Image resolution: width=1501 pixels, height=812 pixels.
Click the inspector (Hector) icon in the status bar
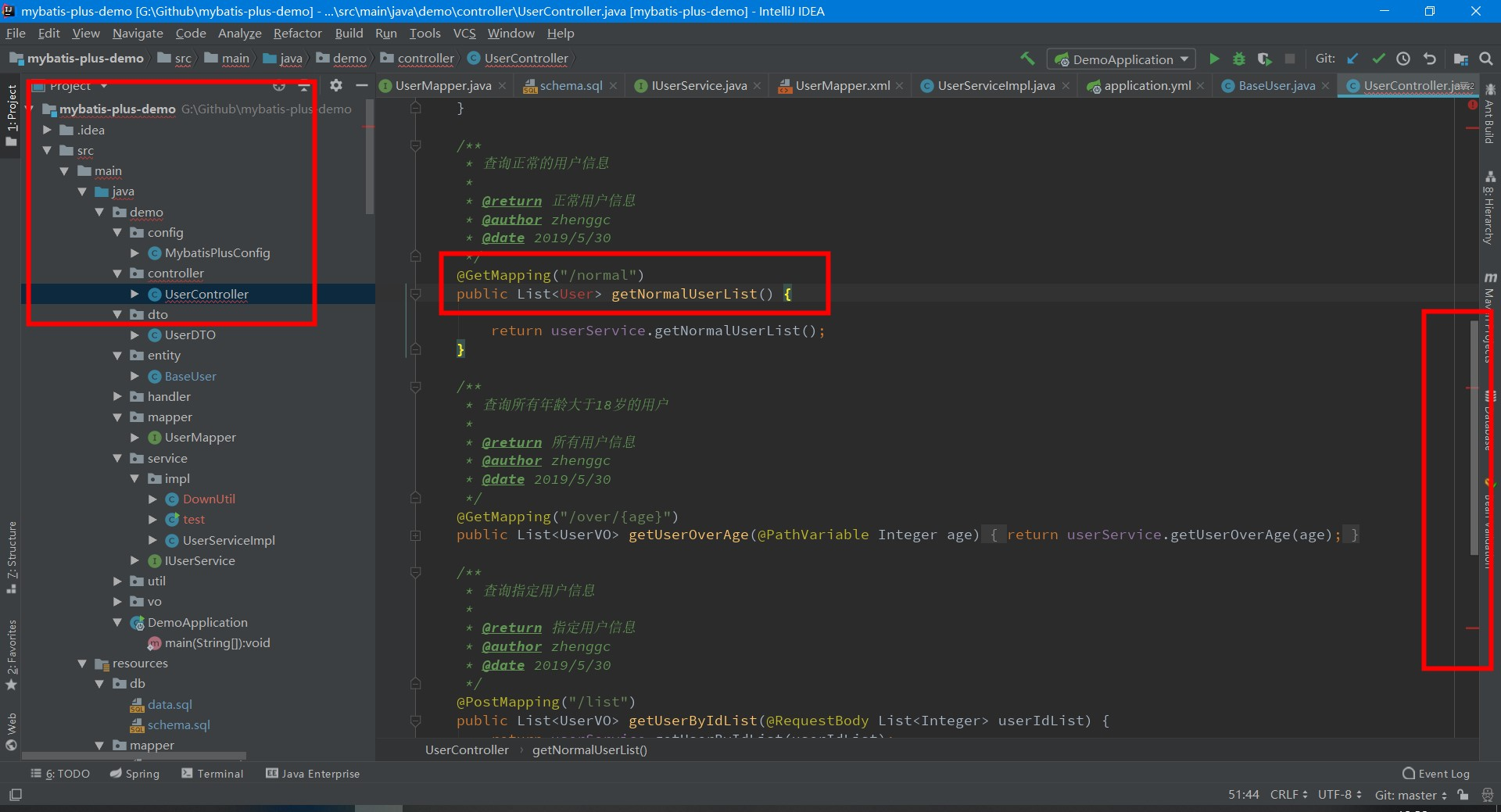click(x=1488, y=795)
